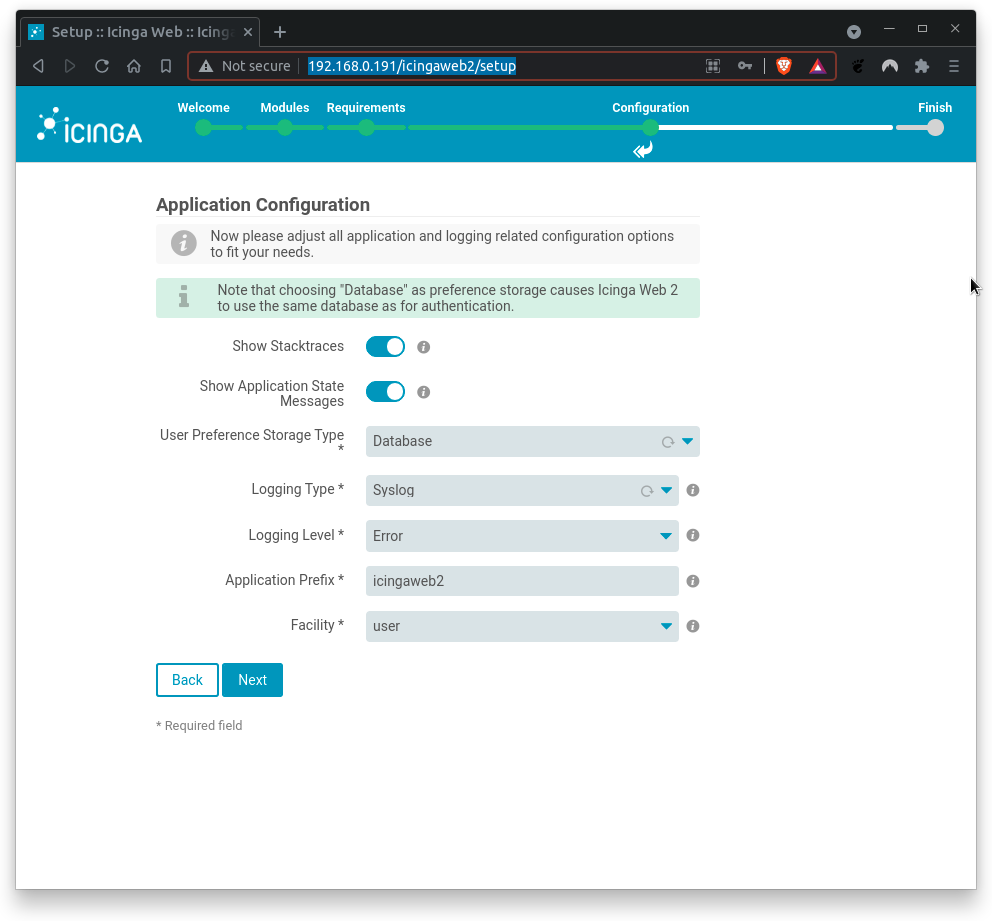The height and width of the screenshot is (921, 992).
Task: Click the info icon beside Show Stacktraces
Action: pos(423,347)
